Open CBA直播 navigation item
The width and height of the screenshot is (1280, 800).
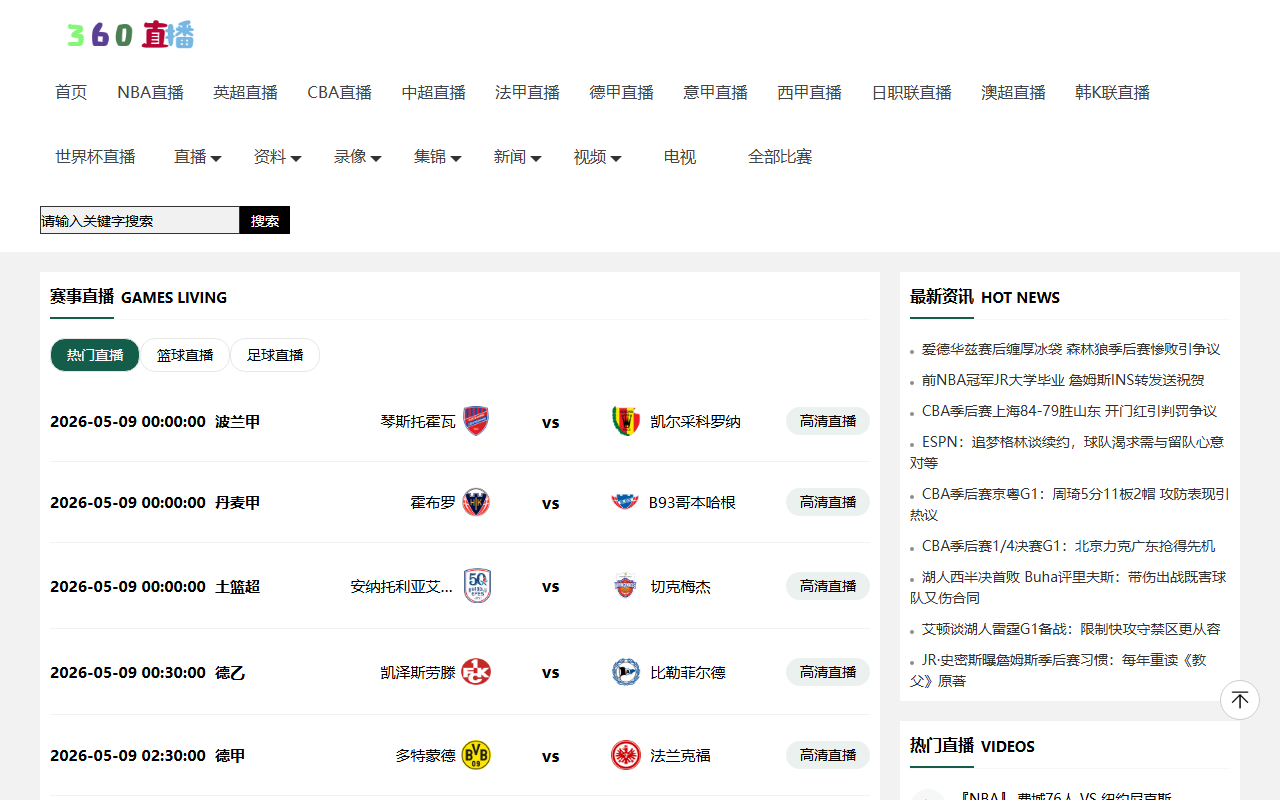click(x=340, y=92)
